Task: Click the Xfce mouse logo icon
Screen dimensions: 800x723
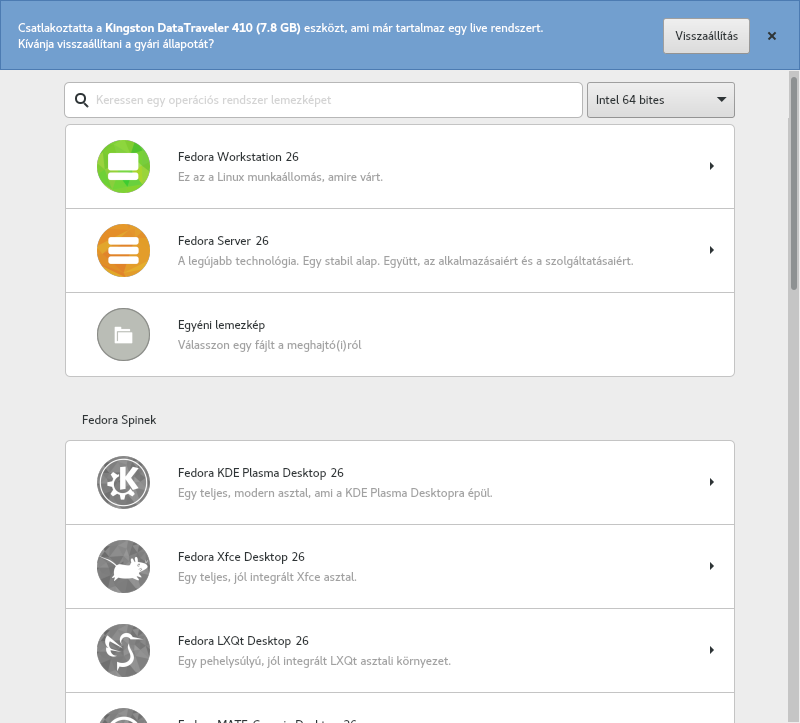Action: point(123,566)
